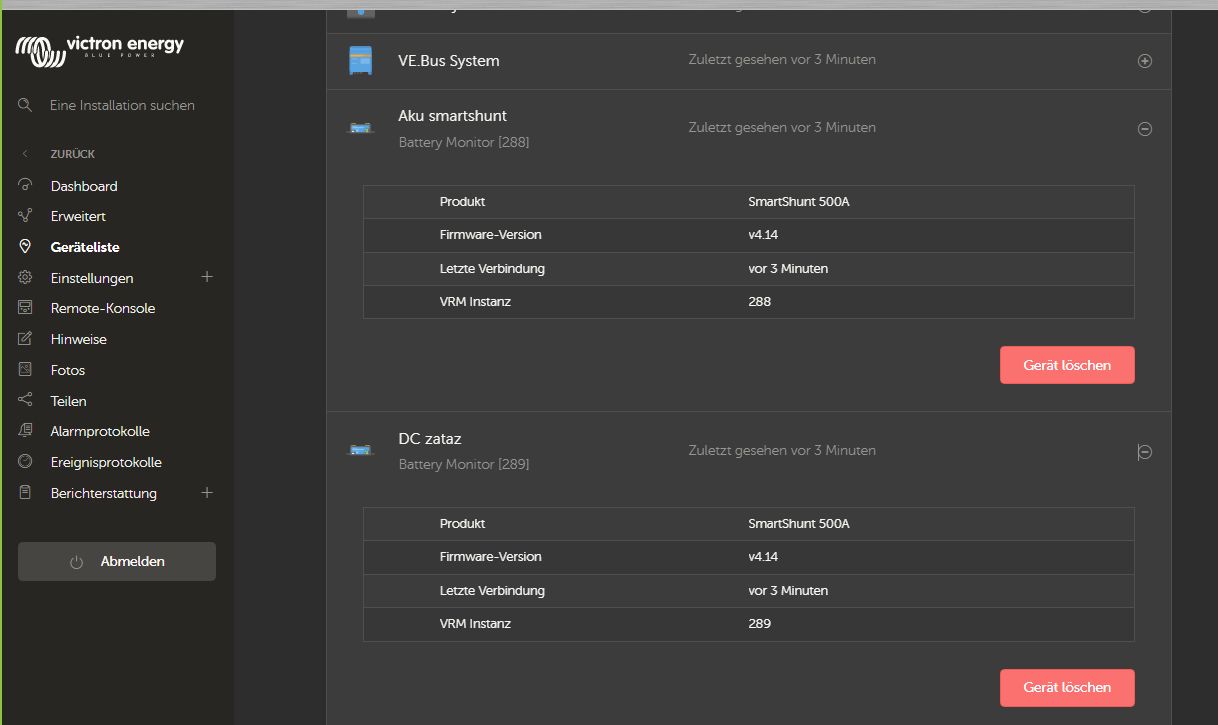The height and width of the screenshot is (725, 1218).
Task: Click the search magnifier icon in sidebar
Action: coord(26,105)
